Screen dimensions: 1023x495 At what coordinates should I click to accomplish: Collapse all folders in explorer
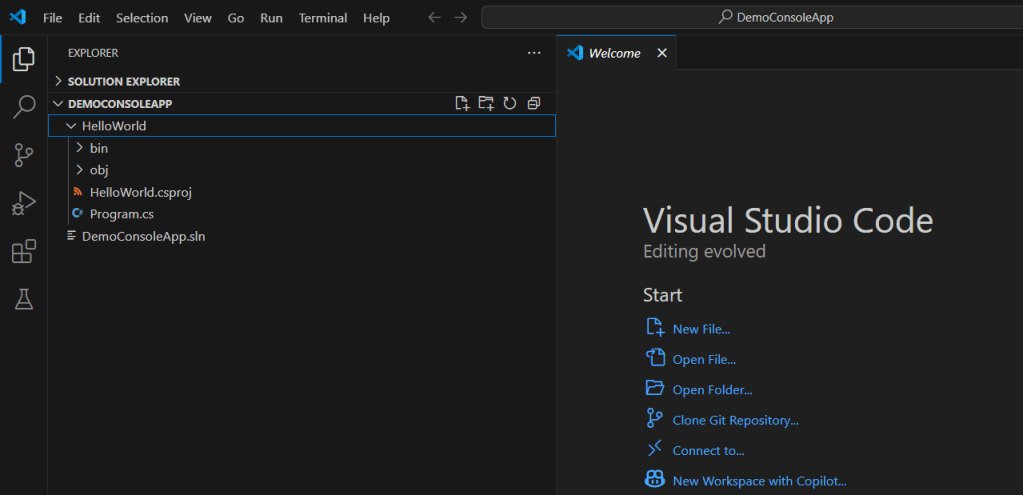pyautogui.click(x=534, y=103)
